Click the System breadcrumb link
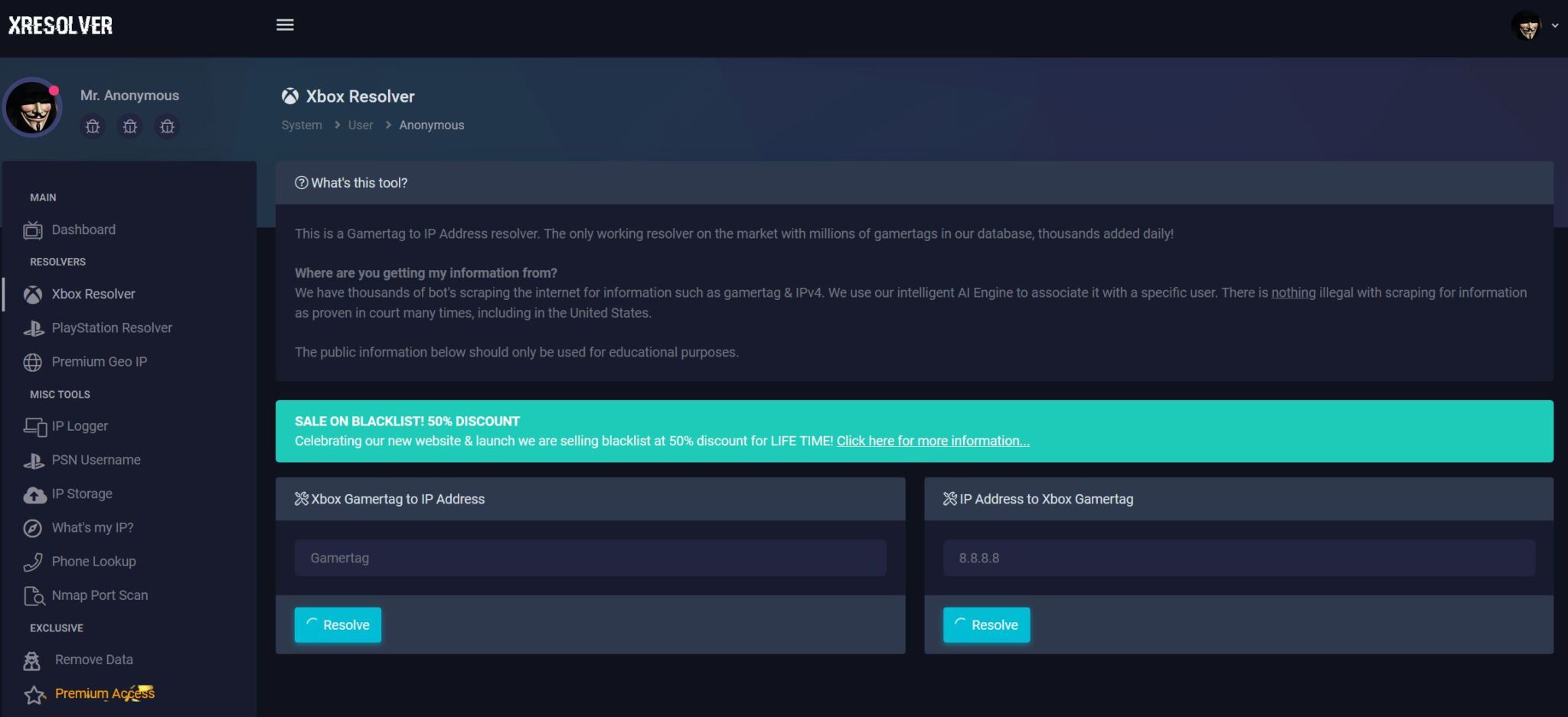Viewport: 1568px width, 717px height. click(x=301, y=125)
